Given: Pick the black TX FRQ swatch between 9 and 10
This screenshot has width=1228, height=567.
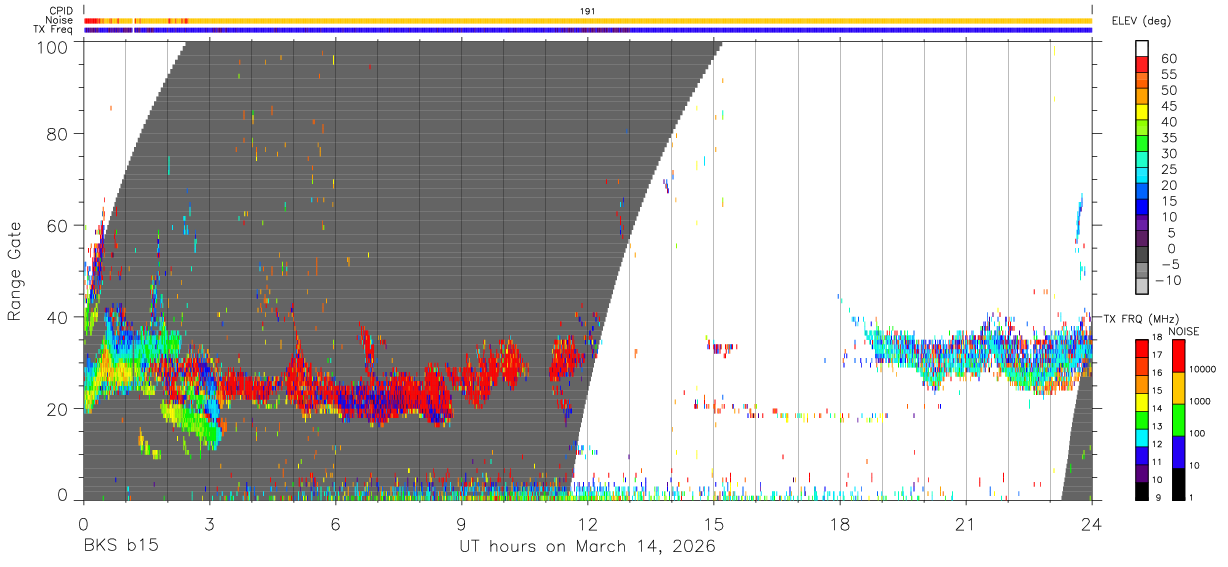Looking at the screenshot, I should point(1142,491).
